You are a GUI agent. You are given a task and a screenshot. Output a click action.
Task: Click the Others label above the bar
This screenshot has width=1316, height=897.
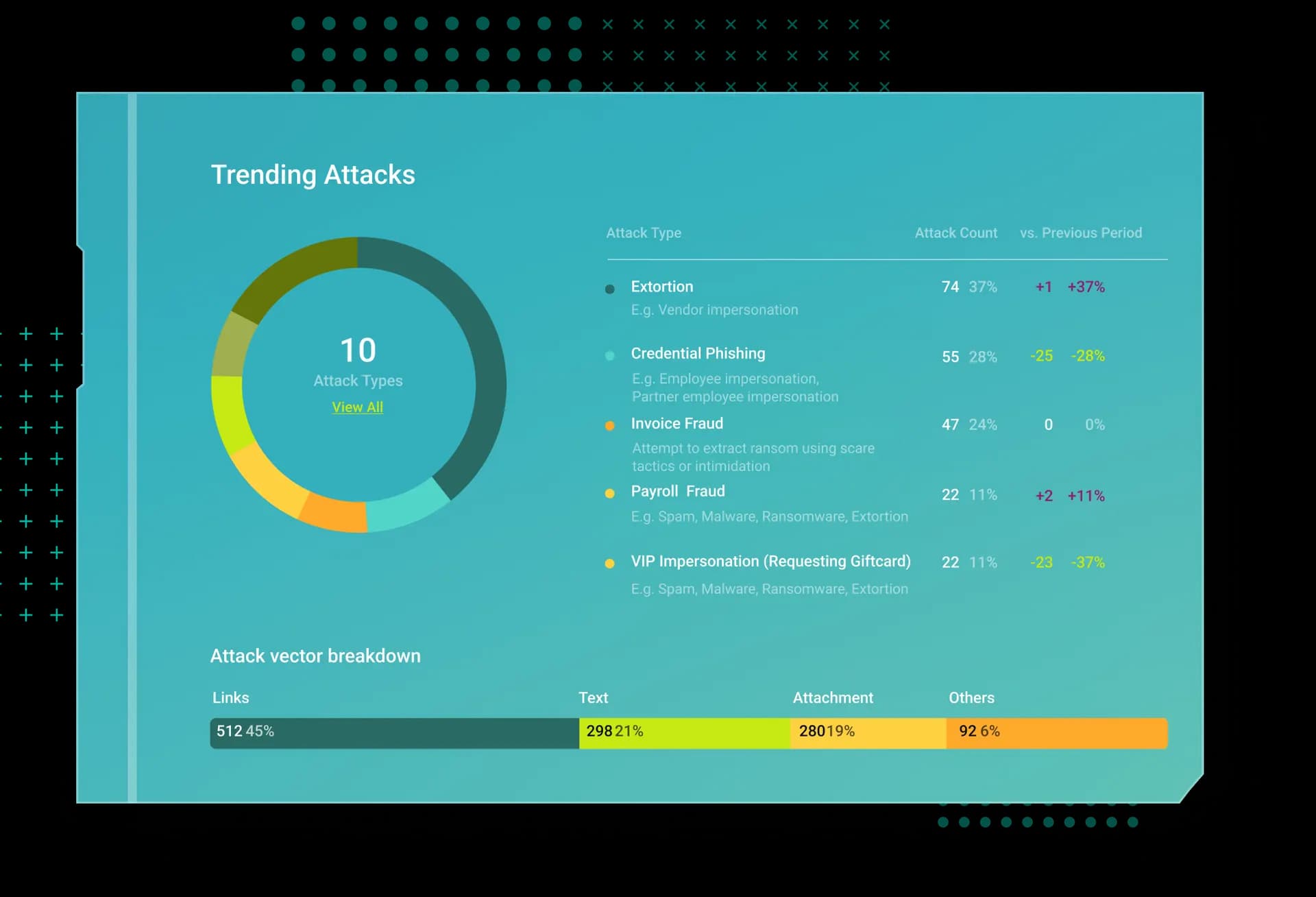pyautogui.click(x=971, y=697)
